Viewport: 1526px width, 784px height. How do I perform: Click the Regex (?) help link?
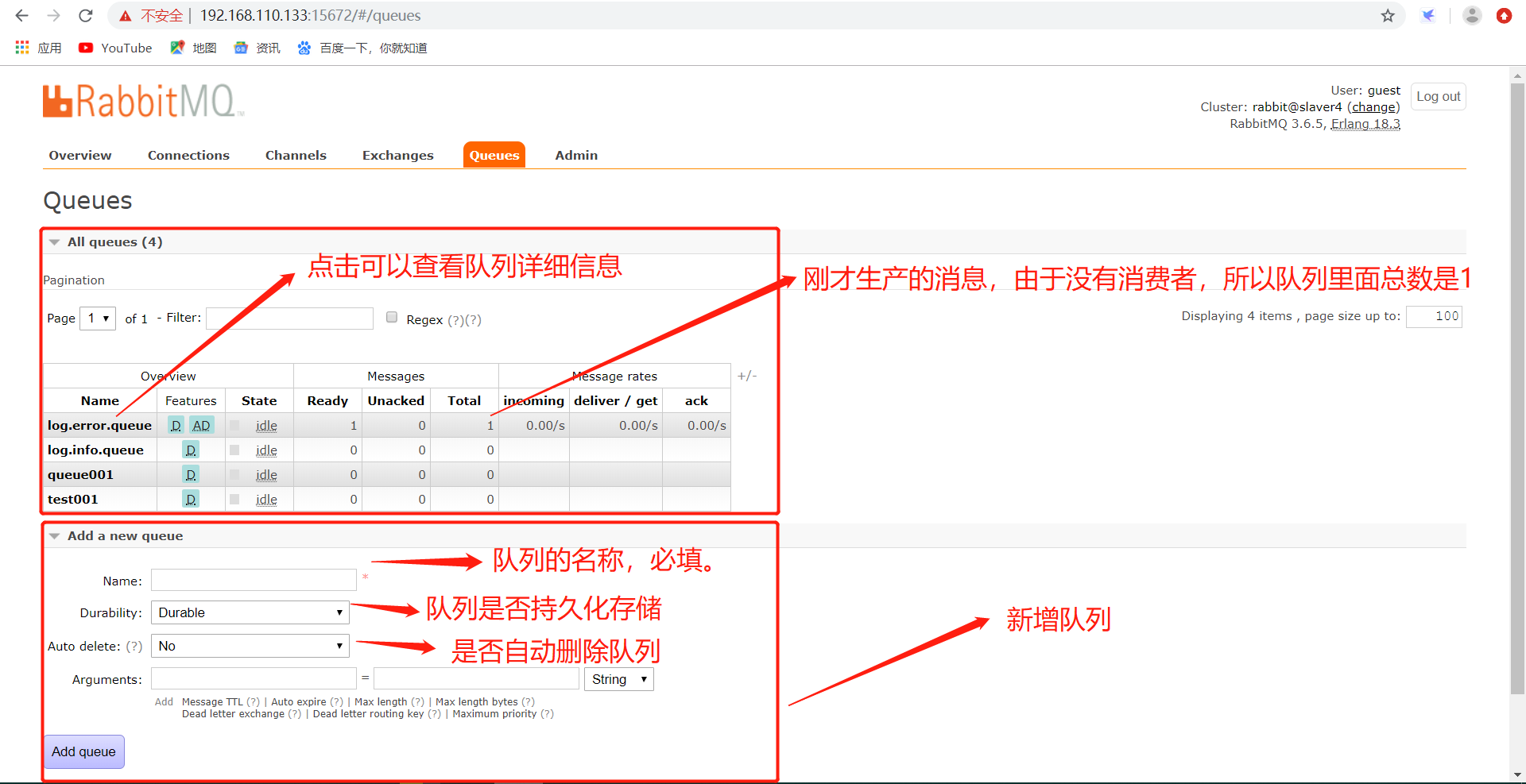point(455,320)
